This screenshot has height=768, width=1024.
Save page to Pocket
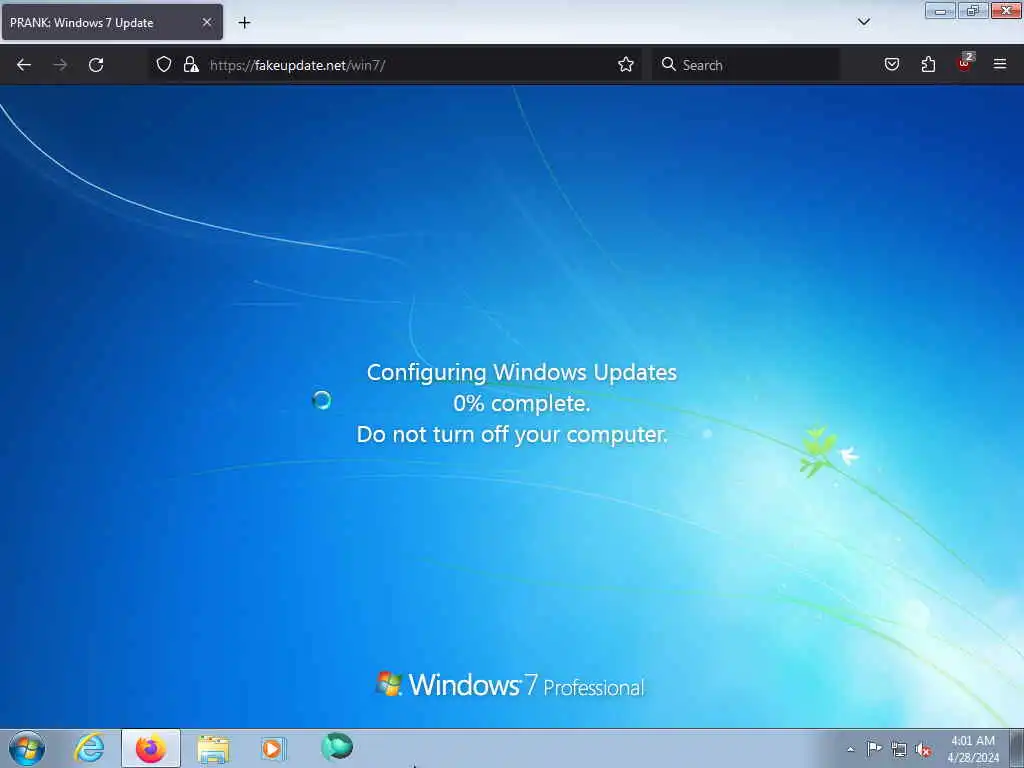pyautogui.click(x=892, y=64)
